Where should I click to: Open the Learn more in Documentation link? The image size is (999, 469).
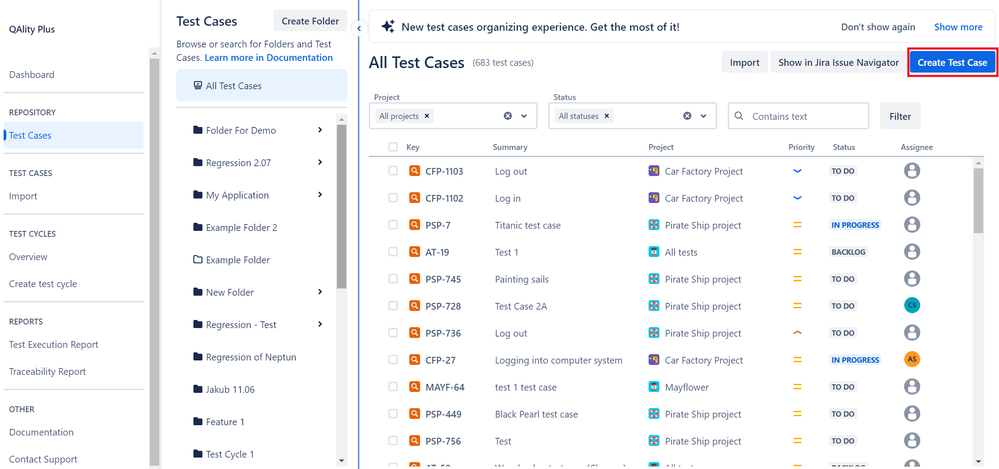click(269, 58)
